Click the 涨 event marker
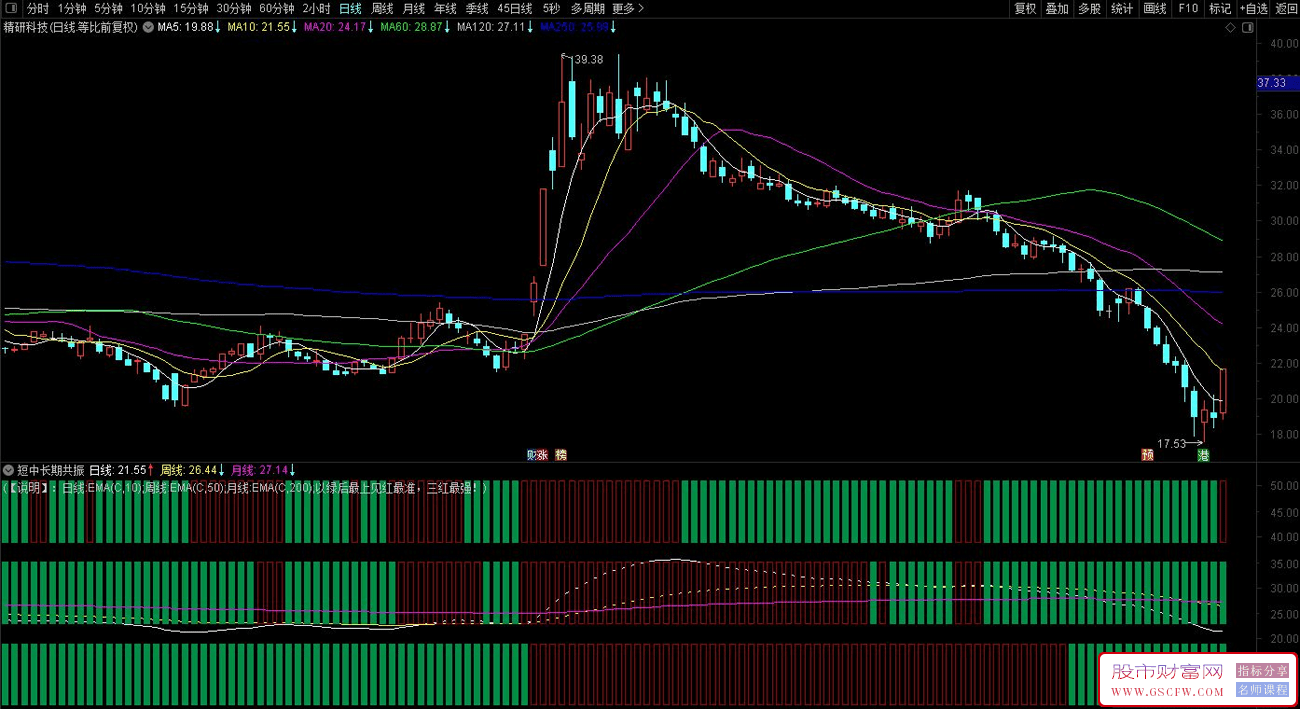This screenshot has height=709, width=1300. click(x=542, y=455)
